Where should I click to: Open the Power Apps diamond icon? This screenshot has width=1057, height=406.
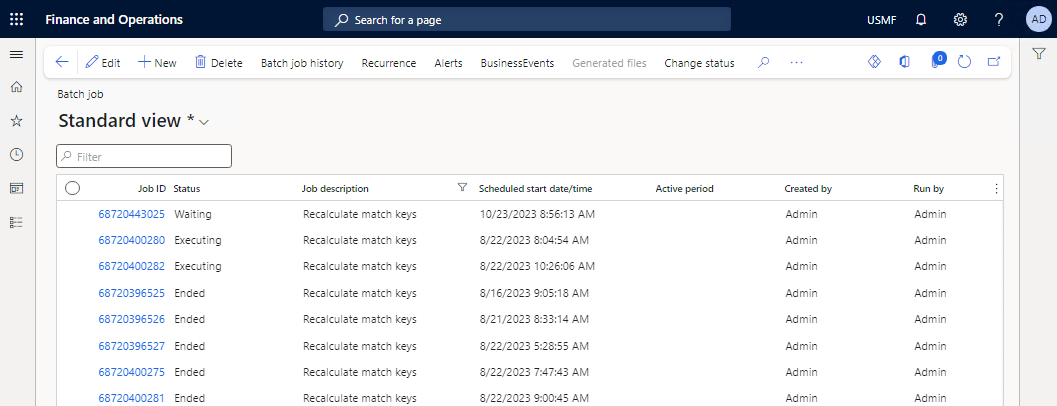874,62
